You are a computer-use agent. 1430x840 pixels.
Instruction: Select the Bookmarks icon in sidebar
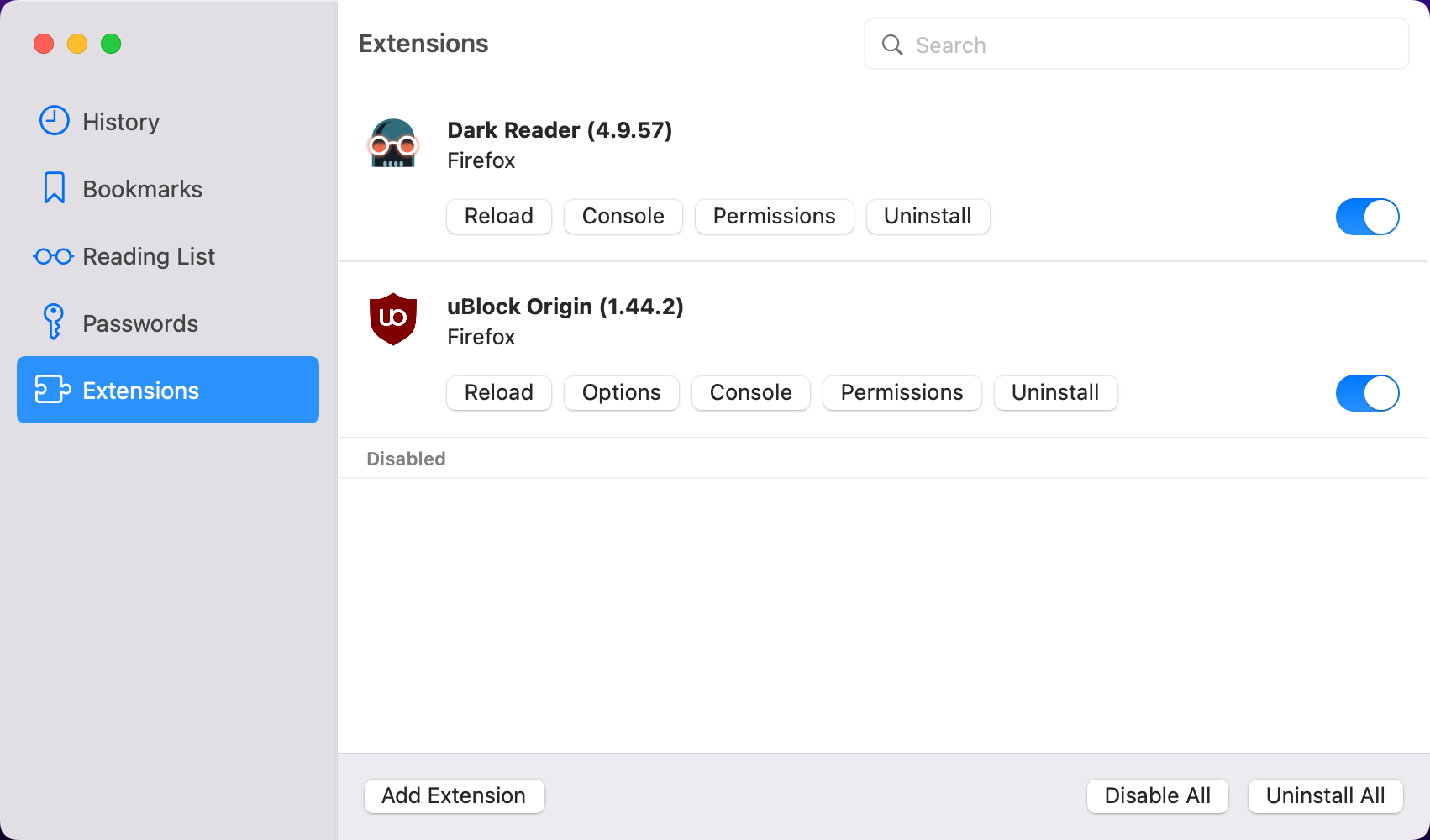(x=53, y=188)
